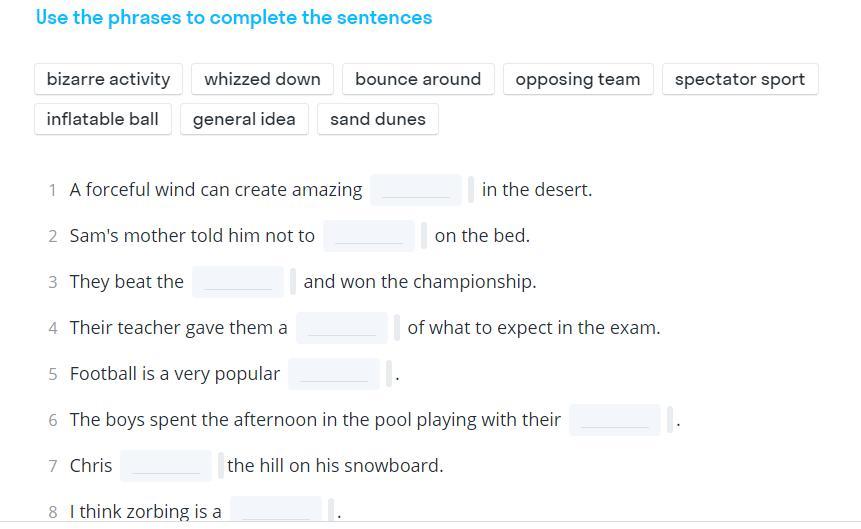Select the 'spectator sport' phrase chip
Viewport: 861px width, 529px height.
[x=740, y=79]
